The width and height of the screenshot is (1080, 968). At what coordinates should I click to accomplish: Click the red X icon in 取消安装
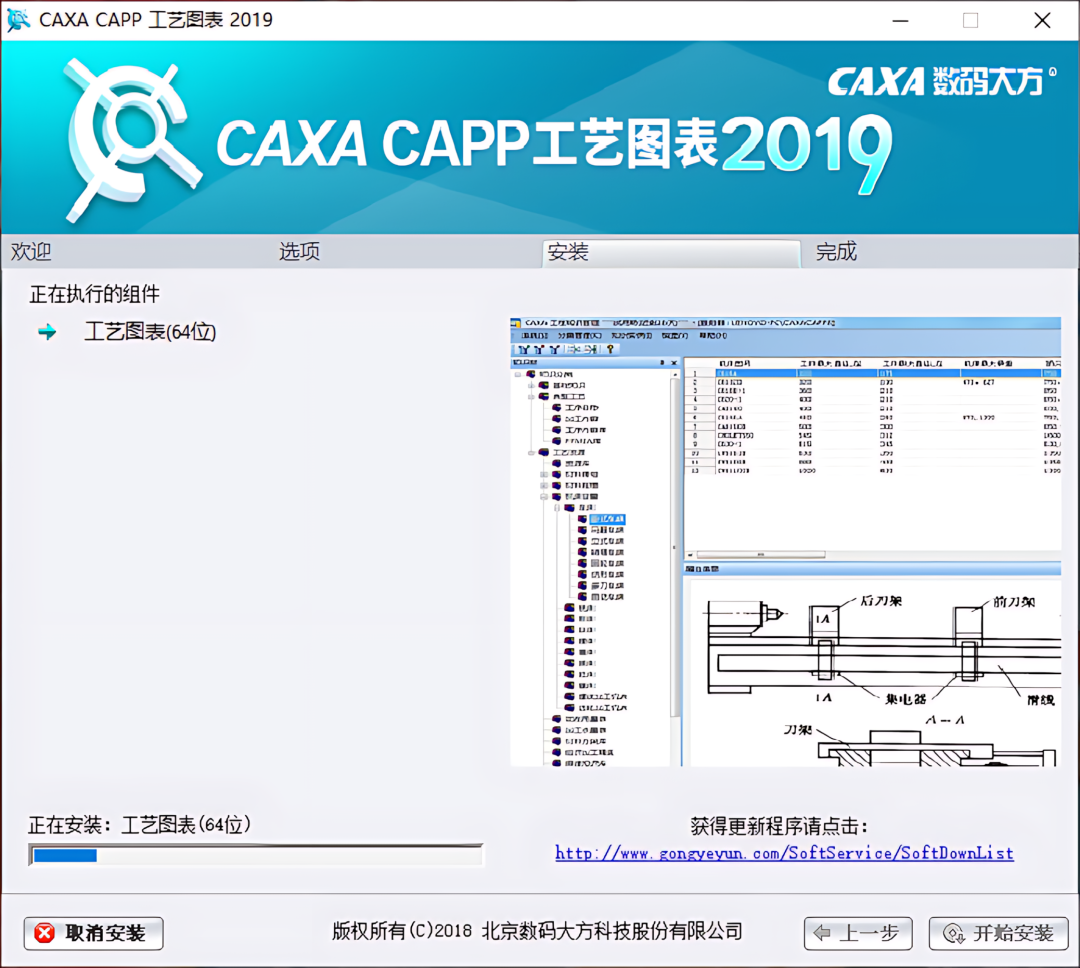tap(45, 933)
